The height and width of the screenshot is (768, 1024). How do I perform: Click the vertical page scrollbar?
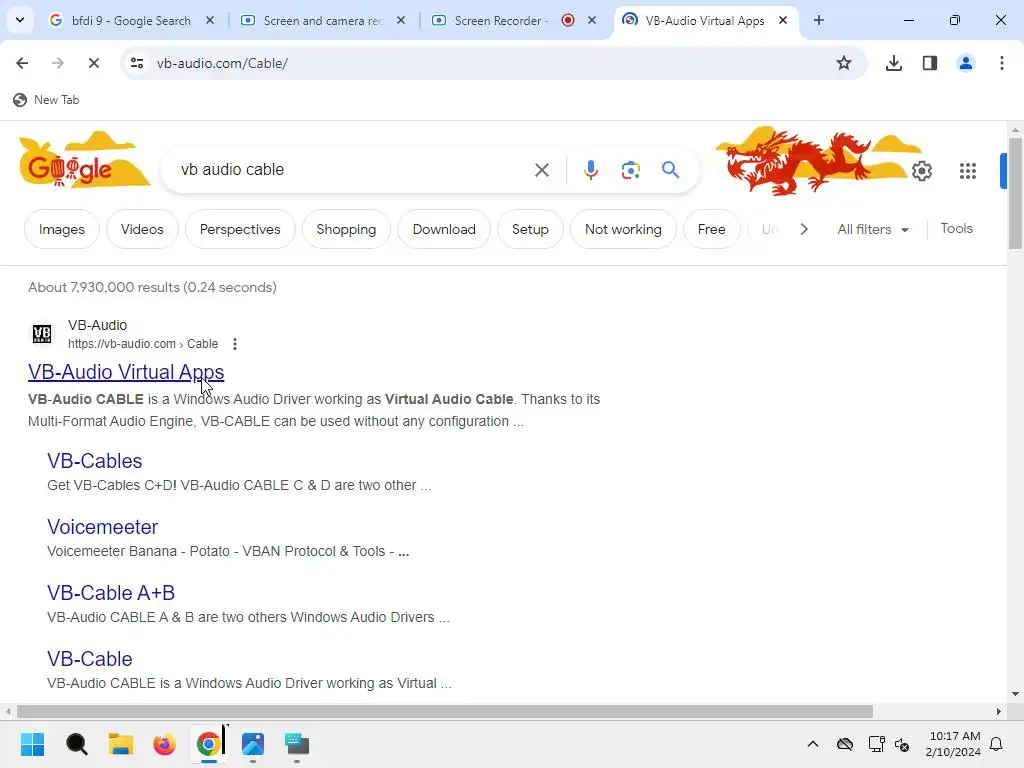1015,193
